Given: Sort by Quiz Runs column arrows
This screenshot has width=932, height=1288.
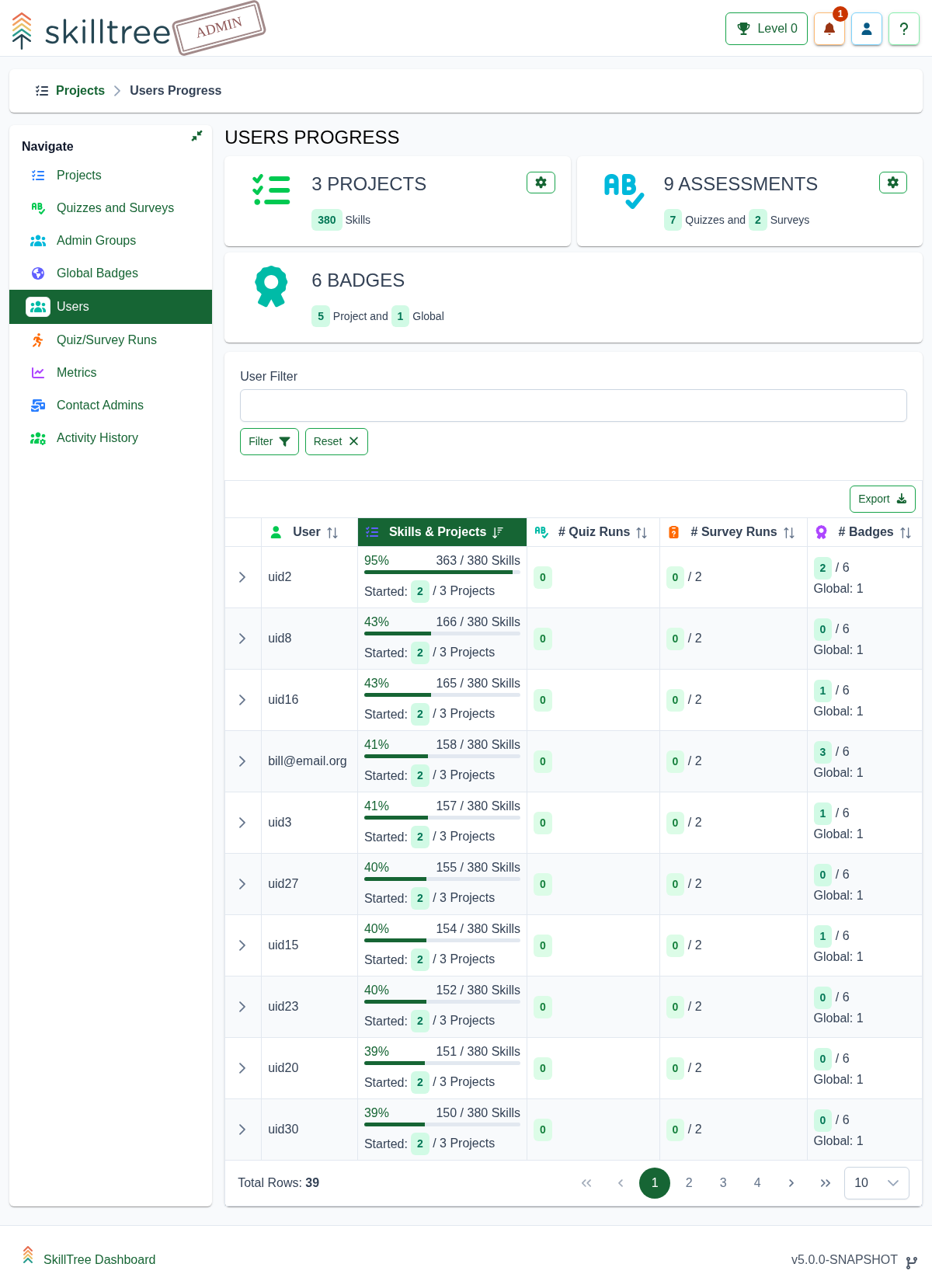Looking at the screenshot, I should 642,533.
